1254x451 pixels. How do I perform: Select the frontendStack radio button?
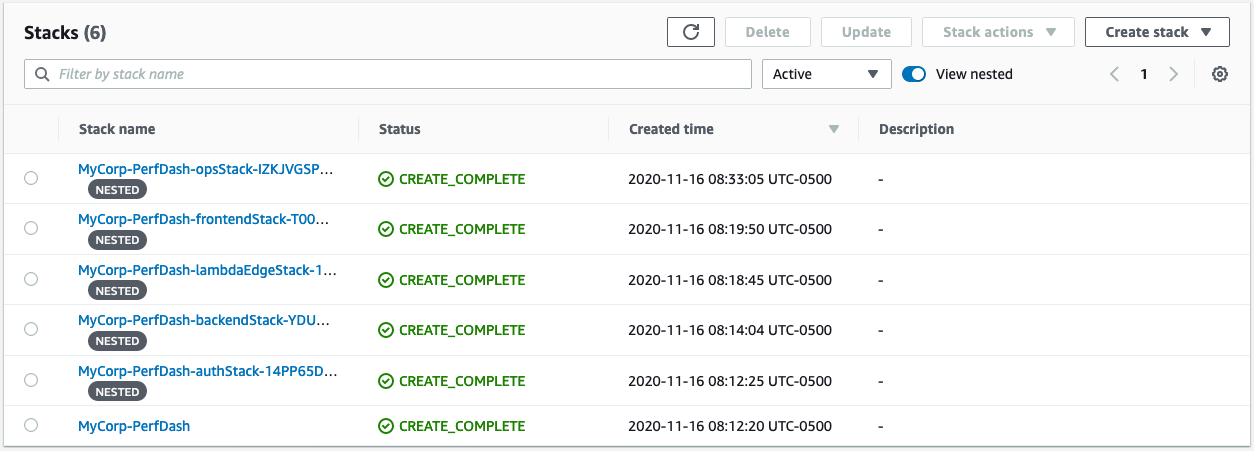(31, 228)
